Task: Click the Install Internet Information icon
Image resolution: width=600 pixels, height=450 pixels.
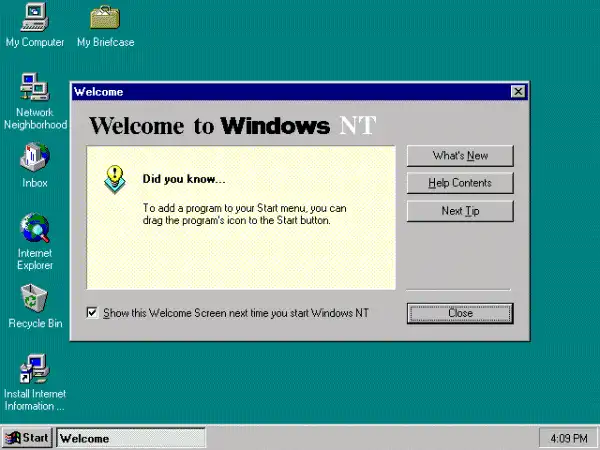Action: click(34, 369)
